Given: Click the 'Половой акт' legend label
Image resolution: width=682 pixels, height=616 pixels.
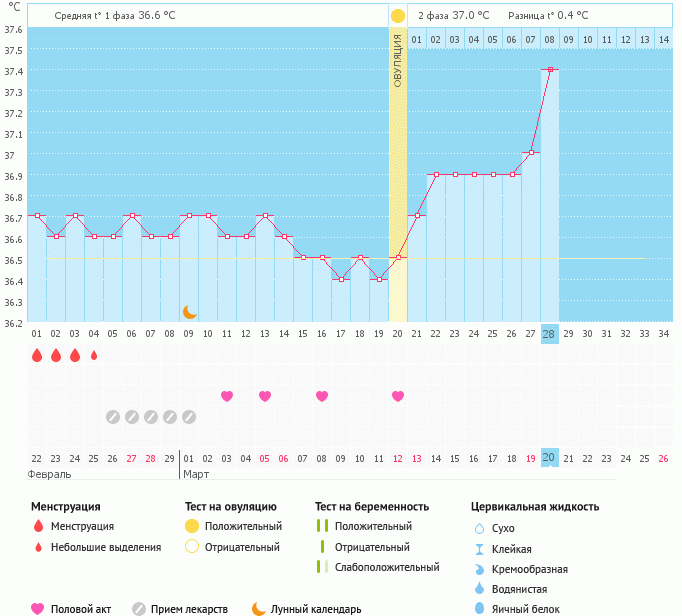Looking at the screenshot, I should pos(81,609).
